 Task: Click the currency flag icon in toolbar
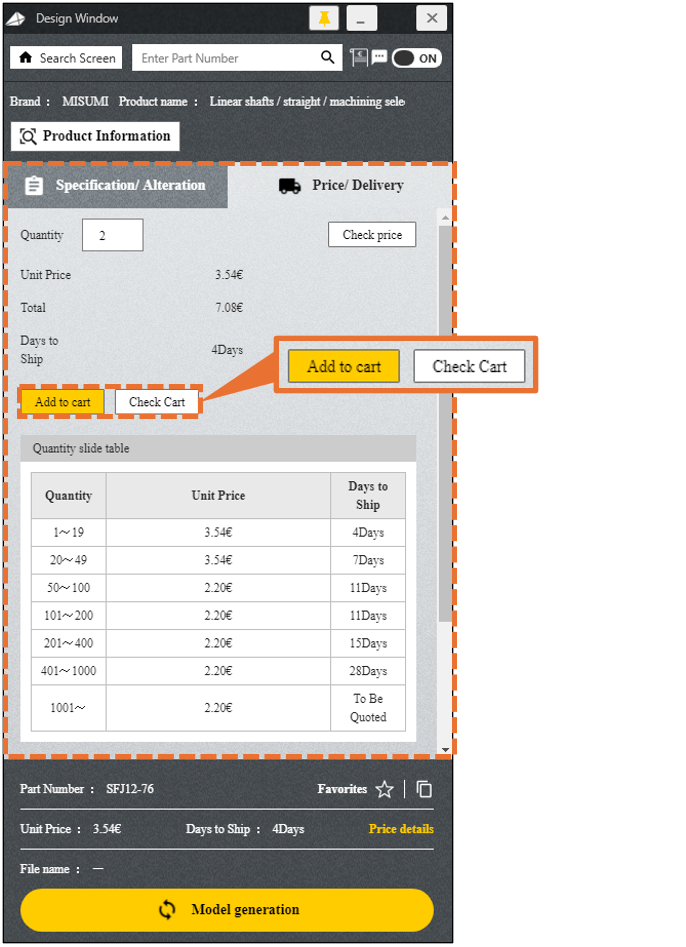(360, 58)
